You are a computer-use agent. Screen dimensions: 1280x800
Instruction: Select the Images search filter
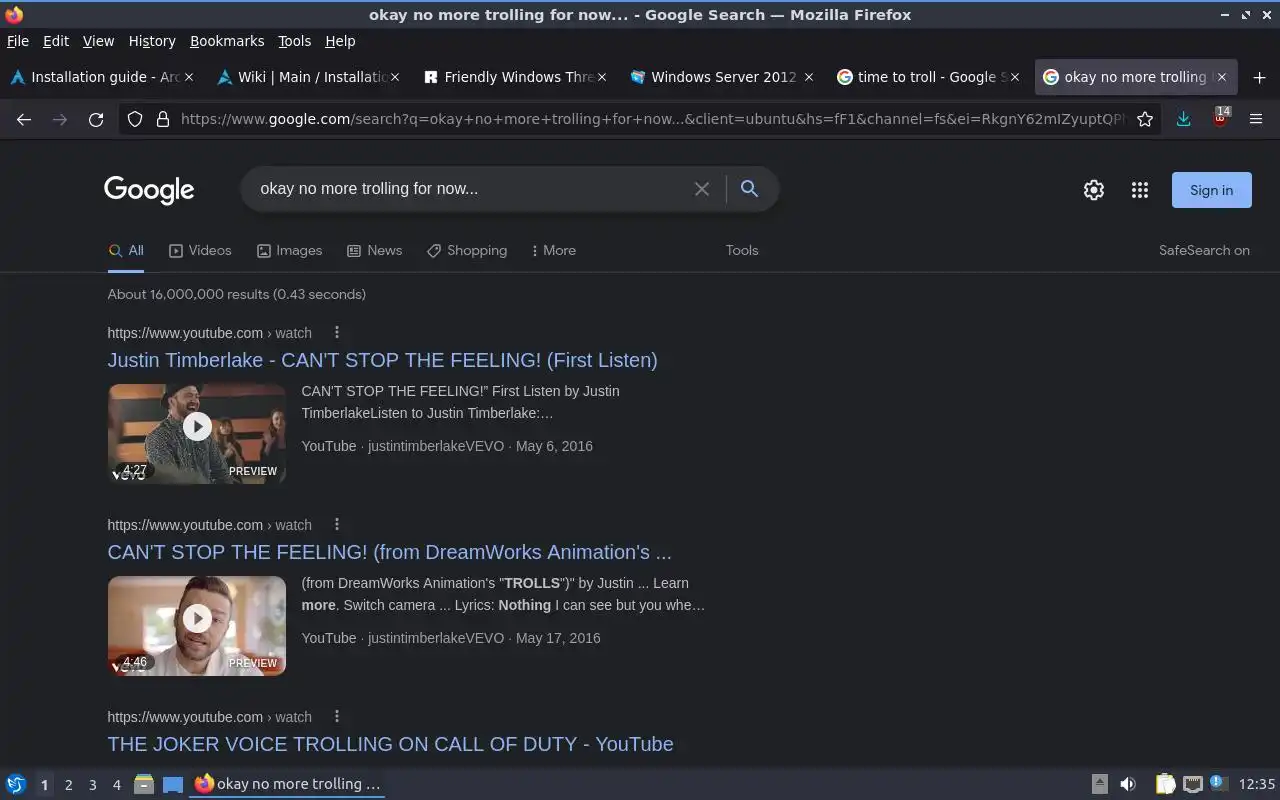pos(289,250)
